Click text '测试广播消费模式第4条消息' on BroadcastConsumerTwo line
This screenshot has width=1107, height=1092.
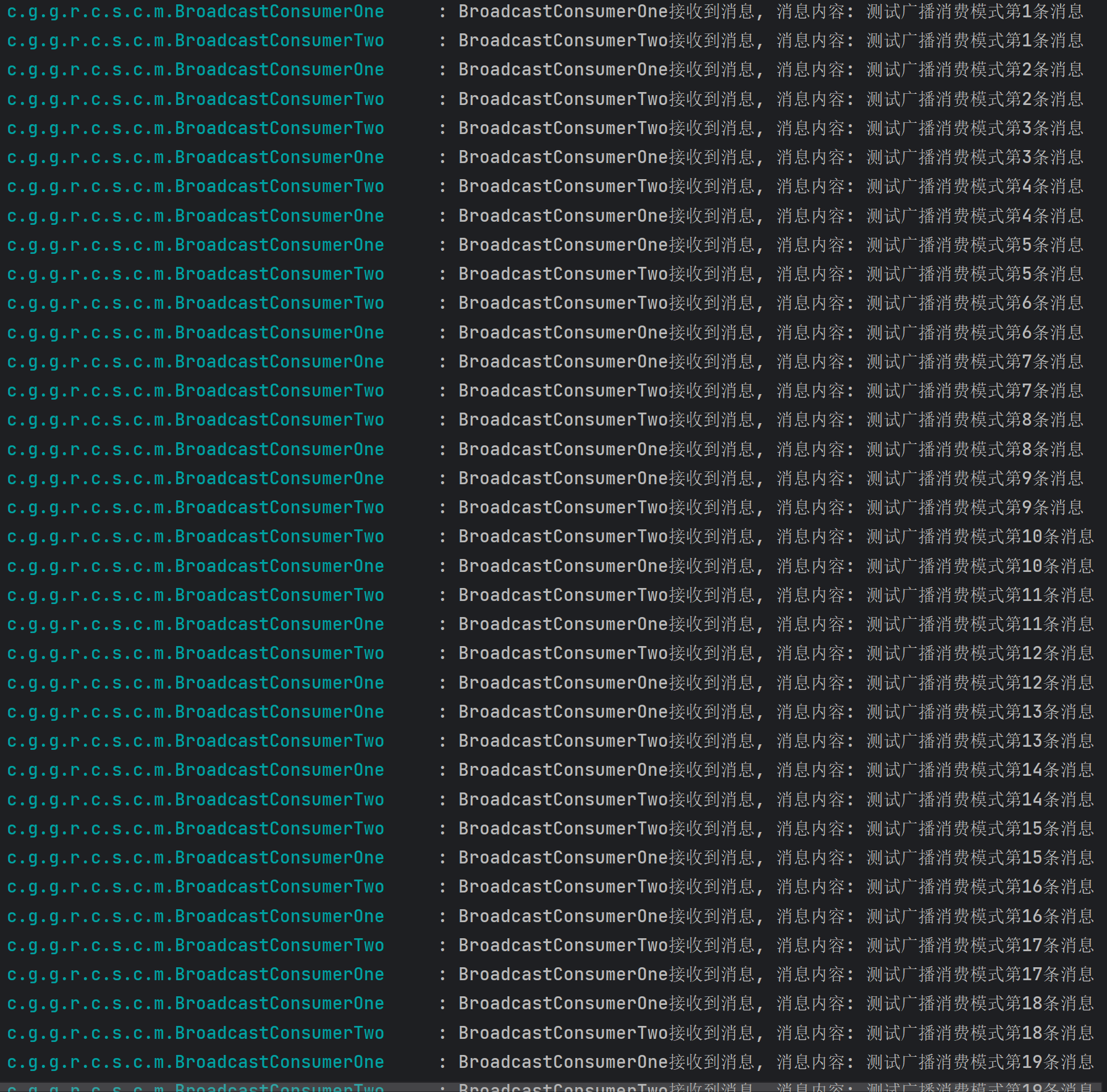pos(974,187)
